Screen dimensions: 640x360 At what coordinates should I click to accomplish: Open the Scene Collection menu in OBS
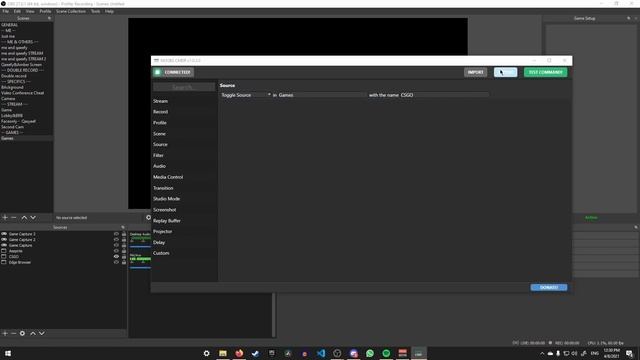71,11
